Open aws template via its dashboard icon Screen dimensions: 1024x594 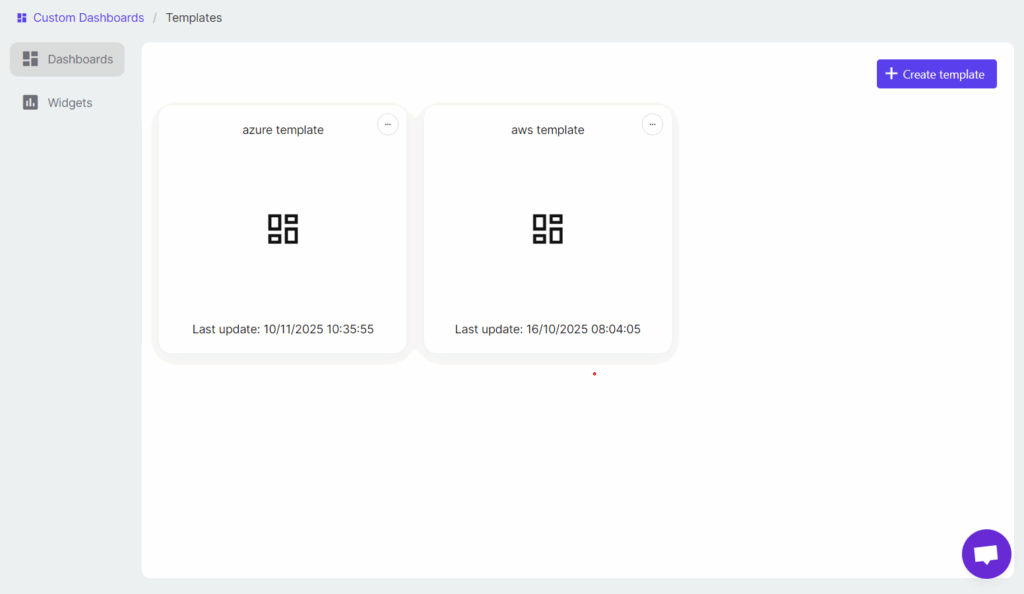[x=547, y=228]
